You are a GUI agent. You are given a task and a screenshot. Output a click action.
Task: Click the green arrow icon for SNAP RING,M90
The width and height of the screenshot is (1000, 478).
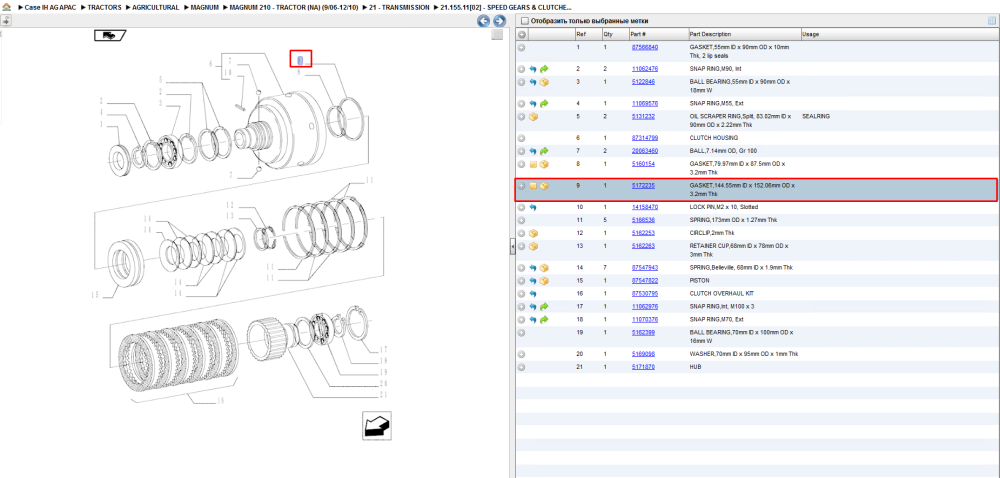click(x=544, y=69)
